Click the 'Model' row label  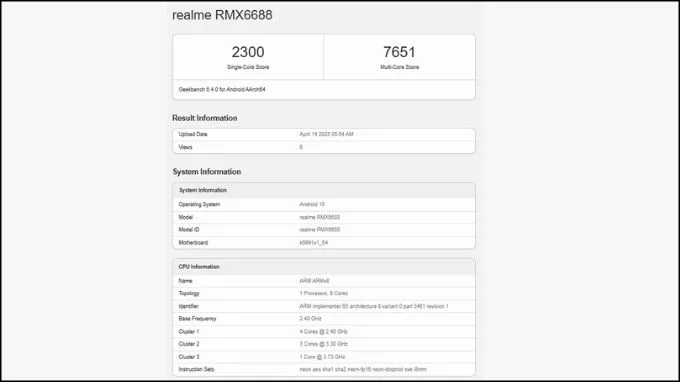pyautogui.click(x=186, y=217)
